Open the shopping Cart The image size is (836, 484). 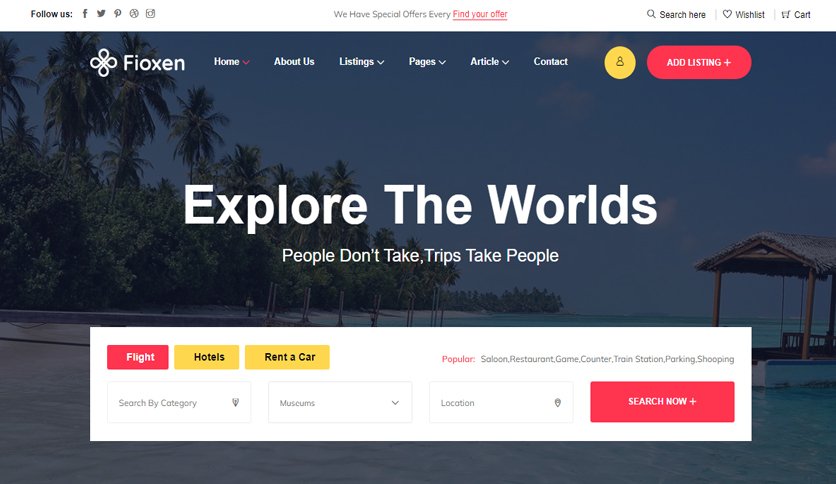(795, 14)
